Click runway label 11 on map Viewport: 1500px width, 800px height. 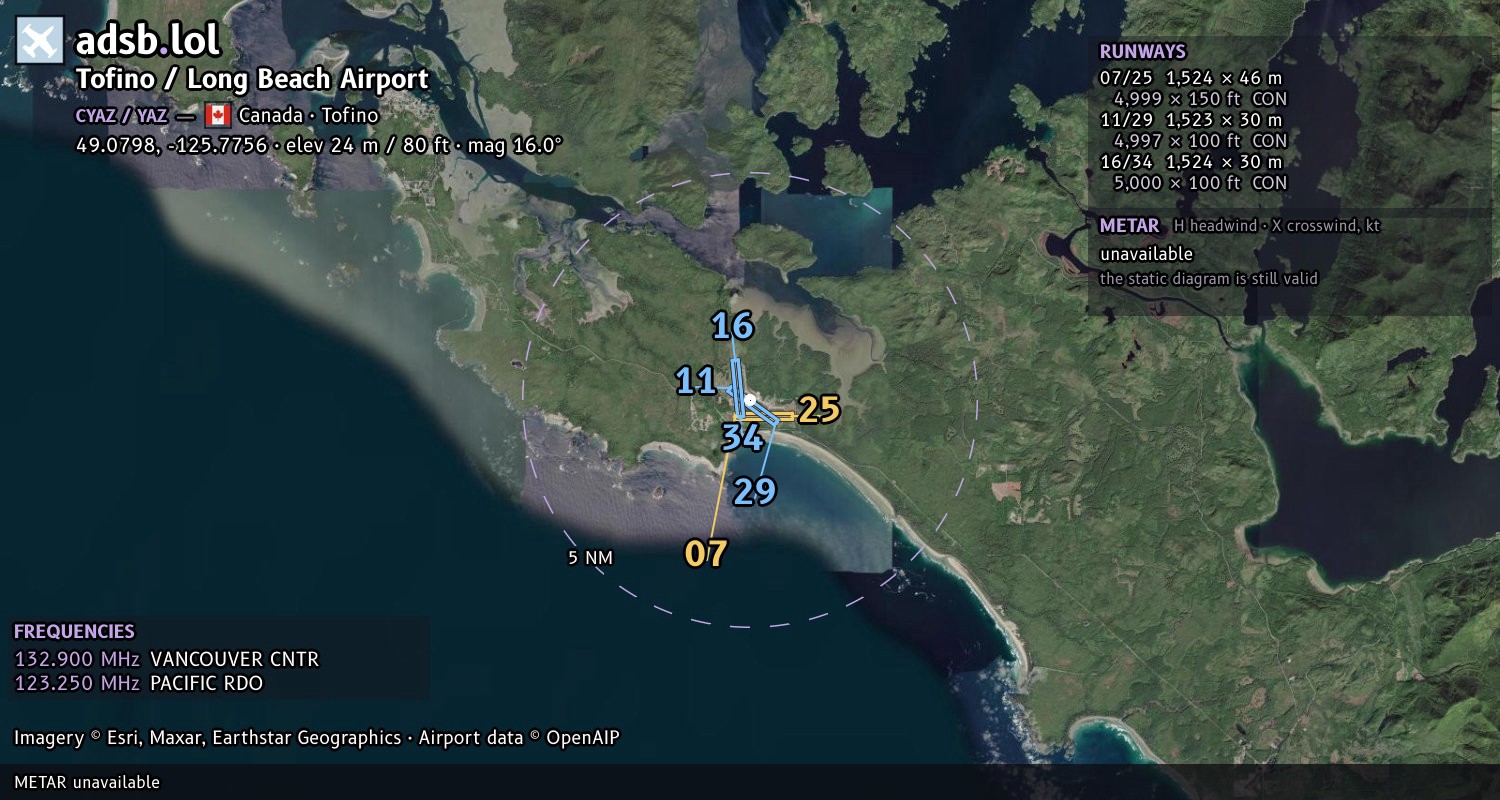tap(696, 381)
